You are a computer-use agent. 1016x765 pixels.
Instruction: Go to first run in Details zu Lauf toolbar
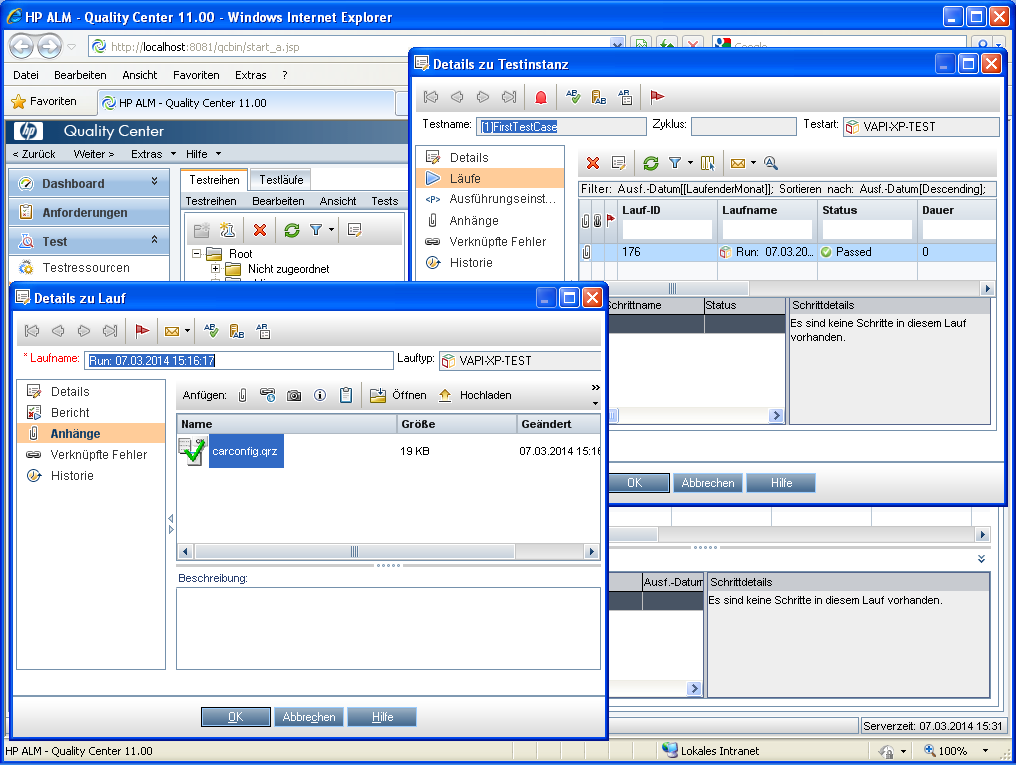(x=32, y=331)
